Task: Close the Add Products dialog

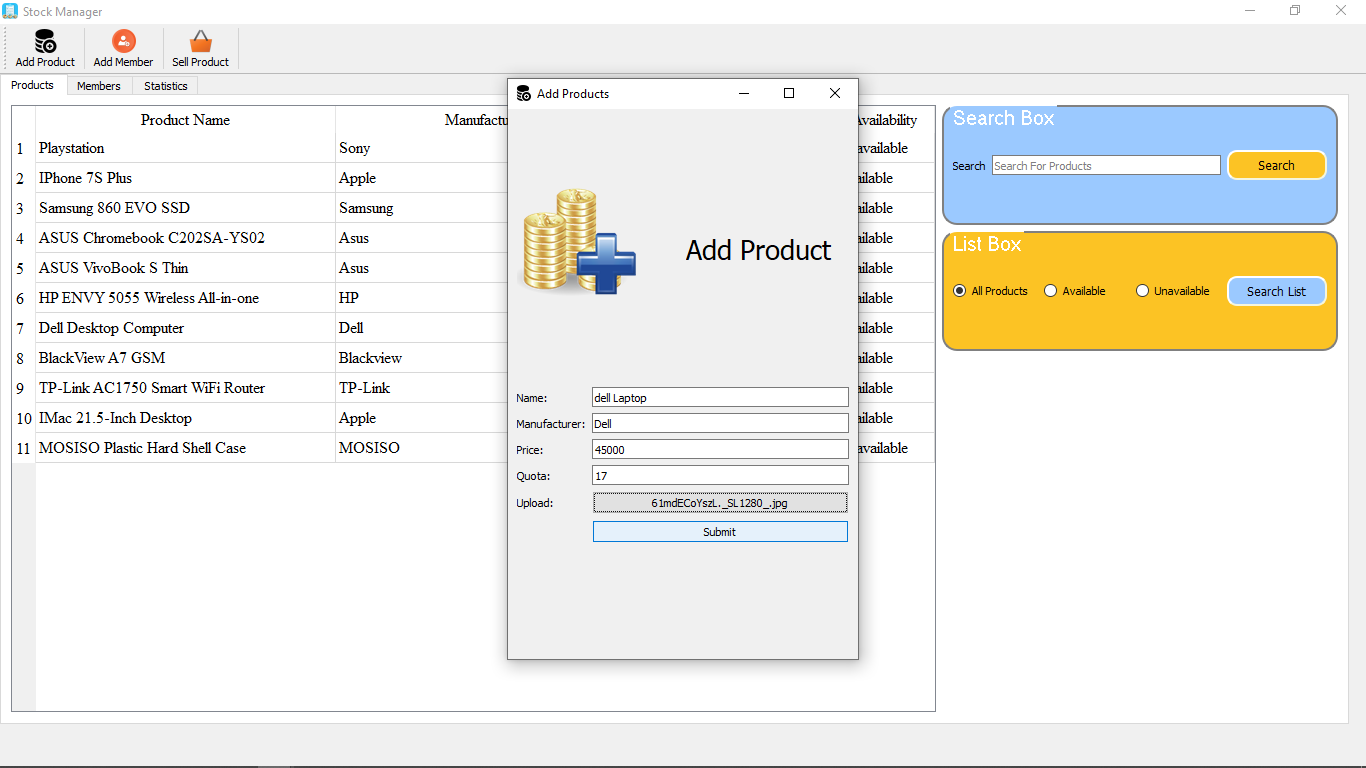Action: [835, 93]
